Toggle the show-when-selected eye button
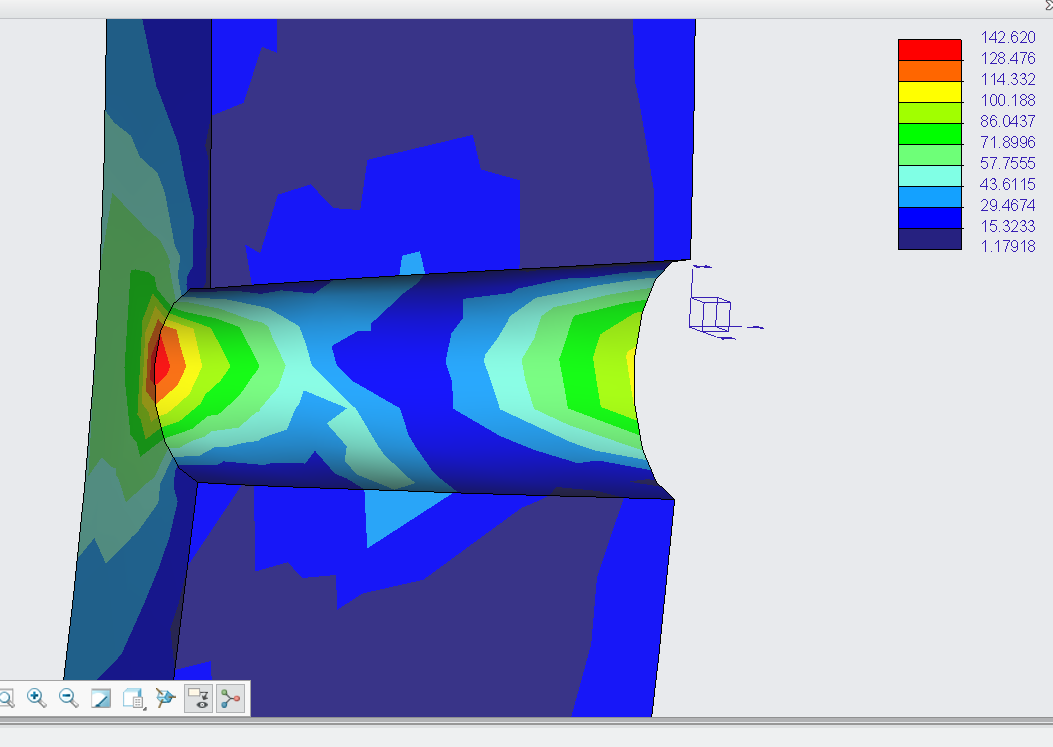1053x747 pixels. (198, 698)
